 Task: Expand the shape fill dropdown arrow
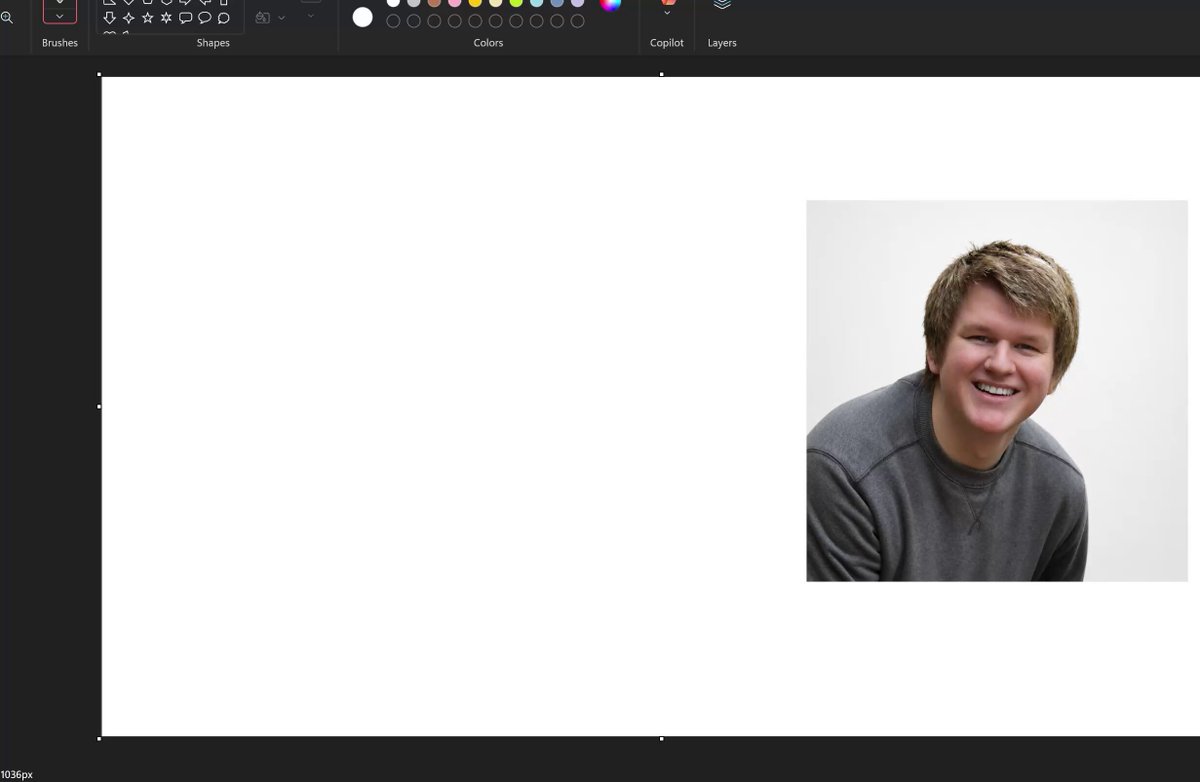tap(281, 18)
